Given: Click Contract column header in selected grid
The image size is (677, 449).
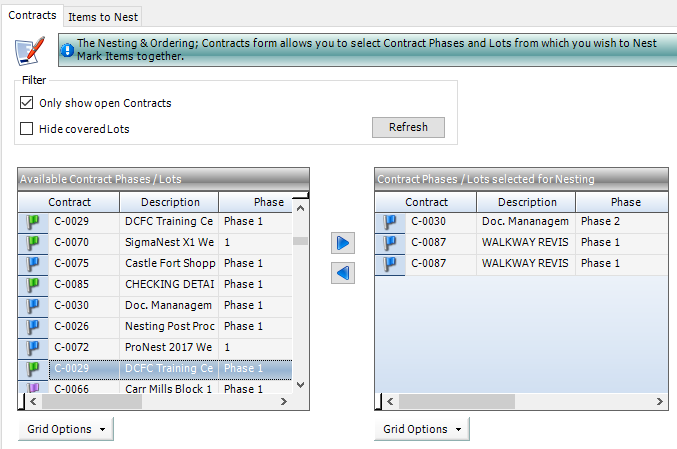Looking at the screenshot, I should click(x=426, y=201).
